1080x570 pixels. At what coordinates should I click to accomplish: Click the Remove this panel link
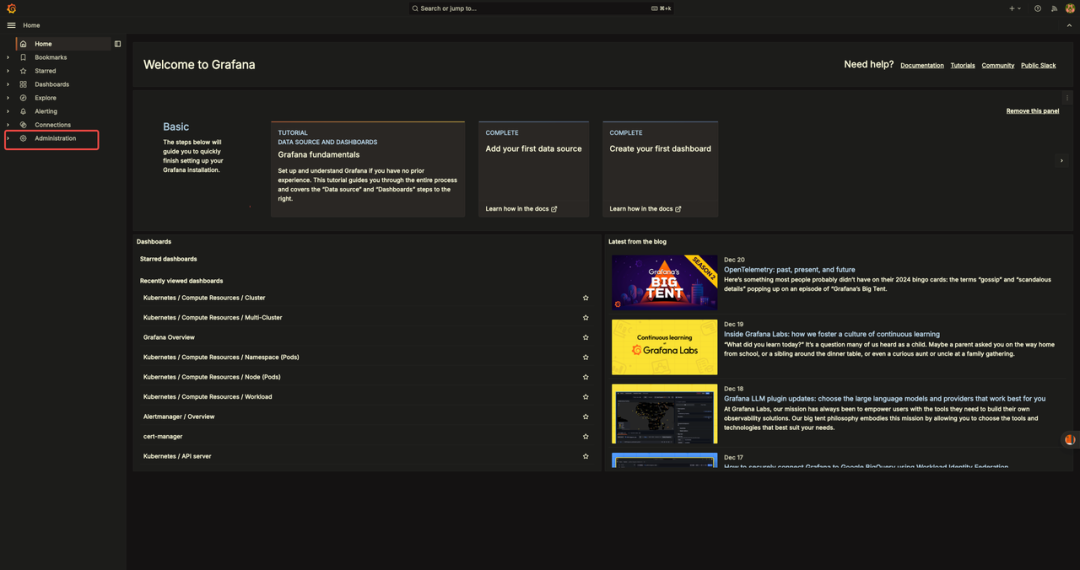pyautogui.click(x=1032, y=111)
